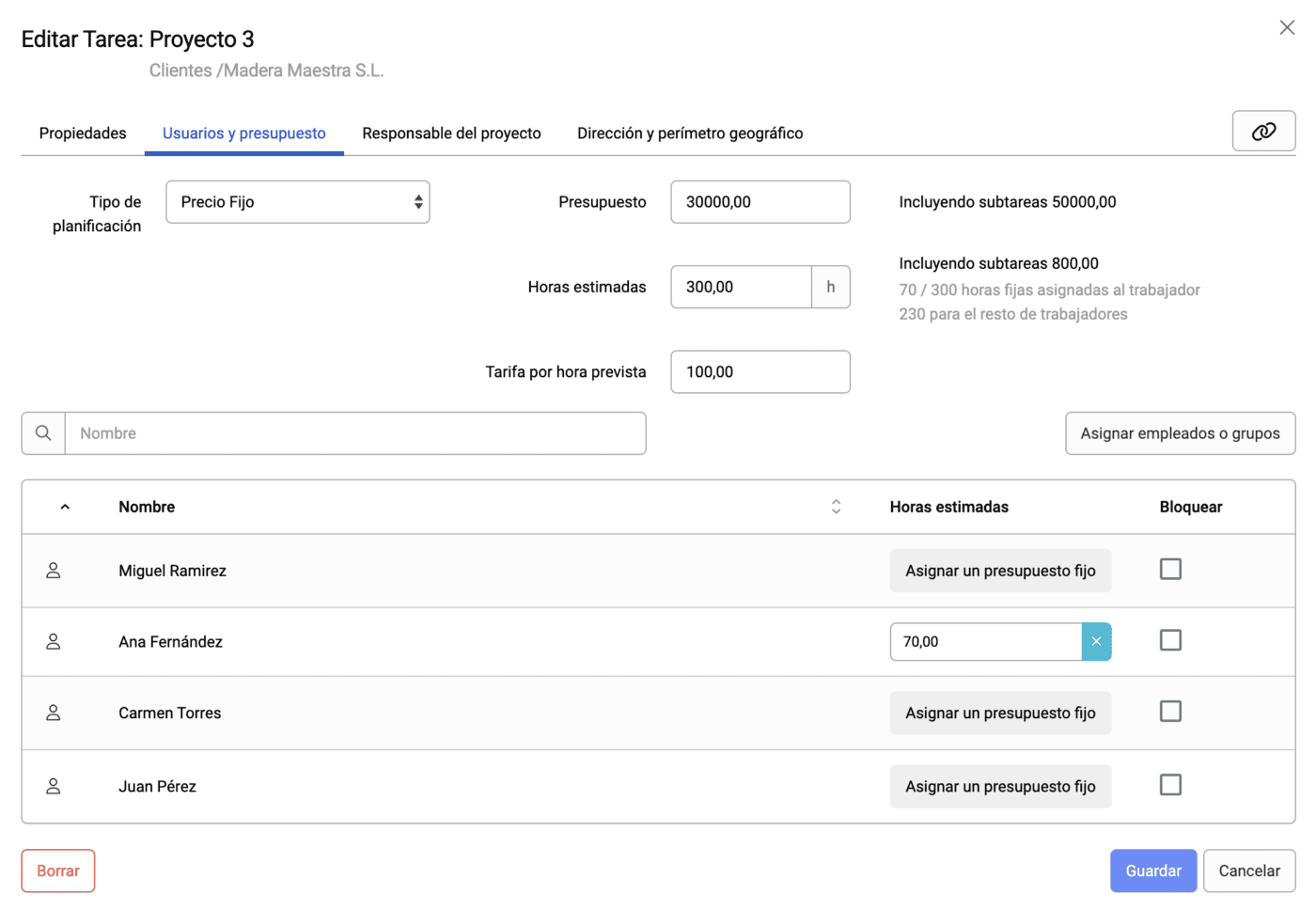Click the search magnifier icon
The height and width of the screenshot is (910, 1316).
[x=43, y=433]
